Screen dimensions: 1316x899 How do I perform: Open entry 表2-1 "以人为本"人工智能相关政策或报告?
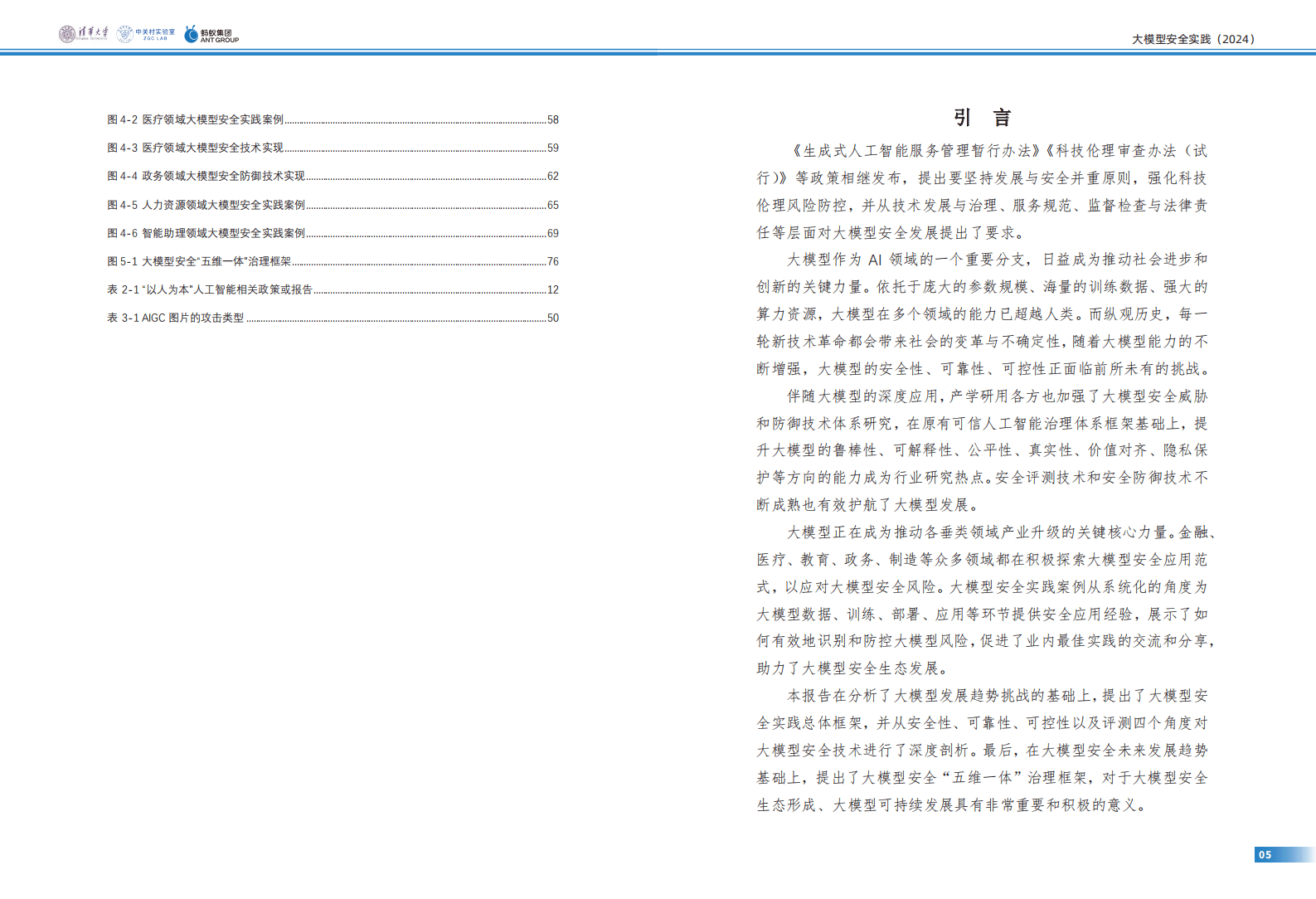(x=333, y=289)
